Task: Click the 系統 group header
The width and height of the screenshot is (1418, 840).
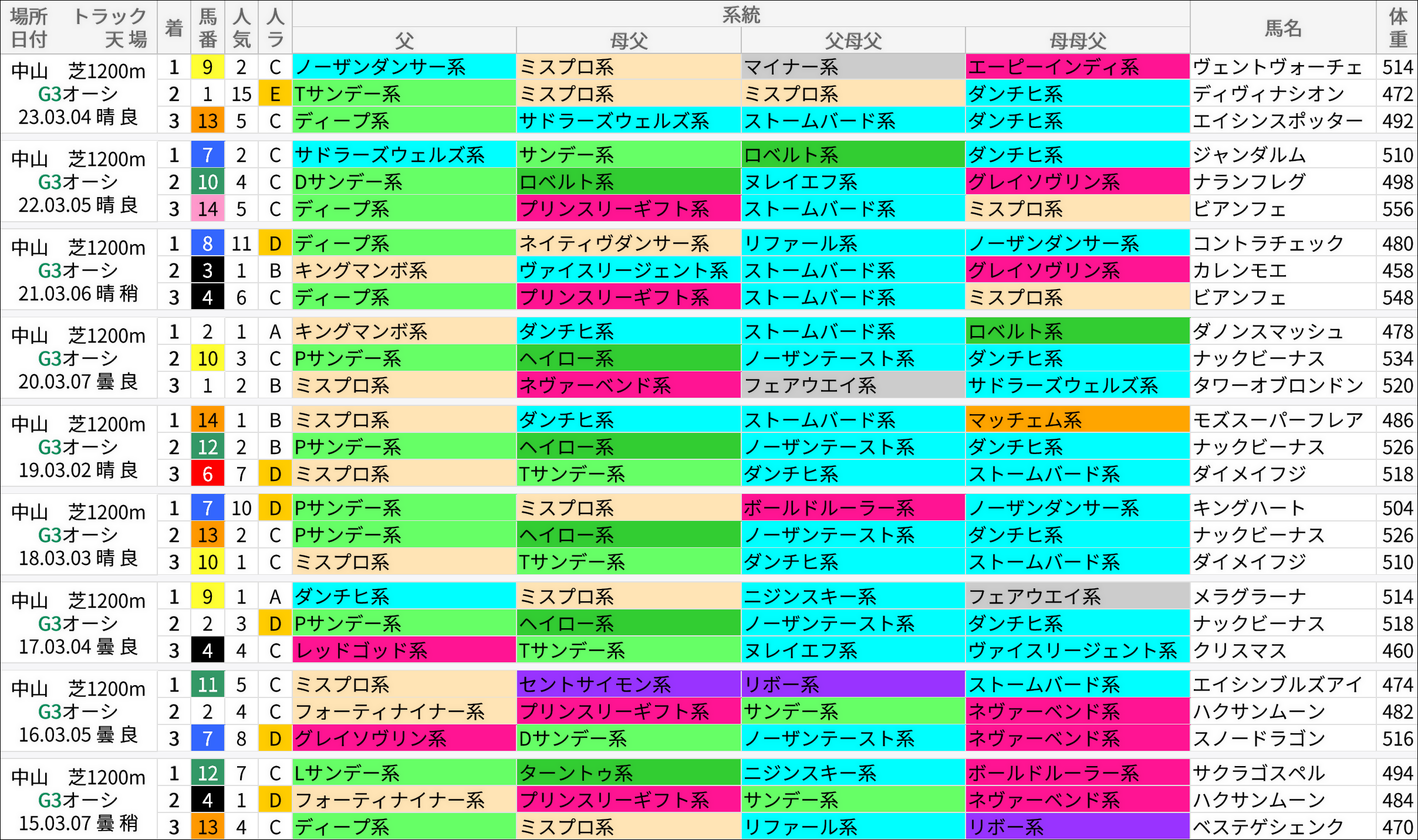Action: coord(741,14)
